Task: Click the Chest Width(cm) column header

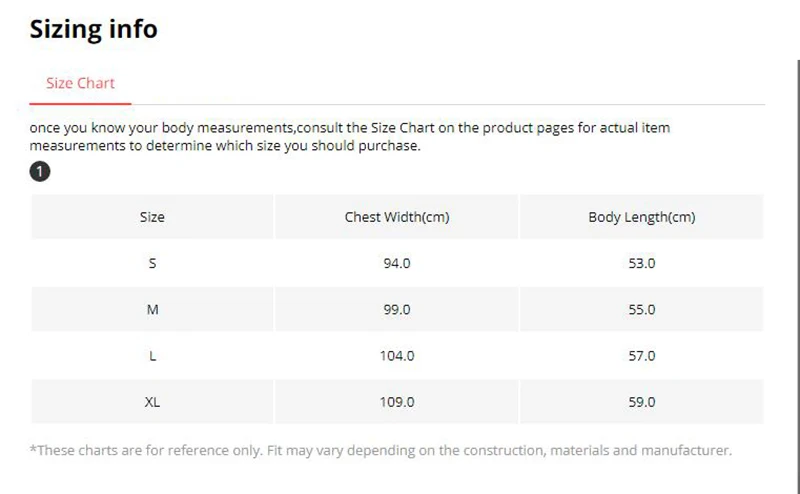Action: pos(397,217)
